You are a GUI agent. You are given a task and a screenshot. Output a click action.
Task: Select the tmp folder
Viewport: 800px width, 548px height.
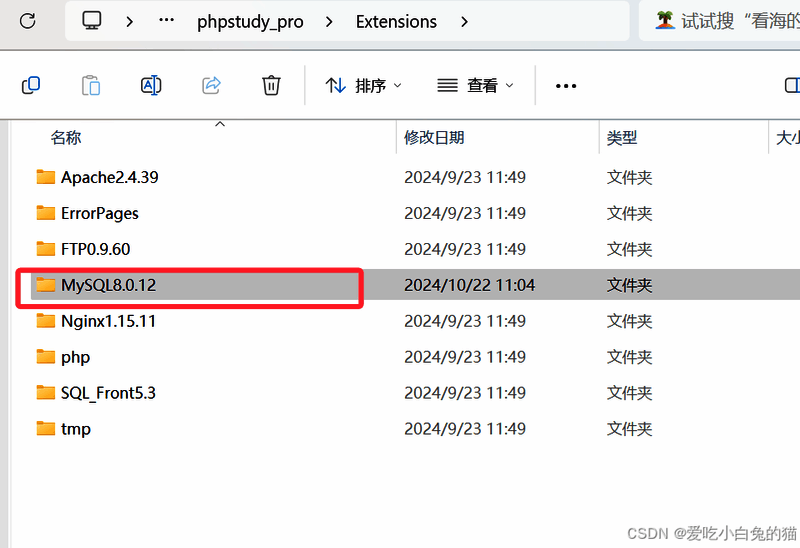click(x=76, y=429)
